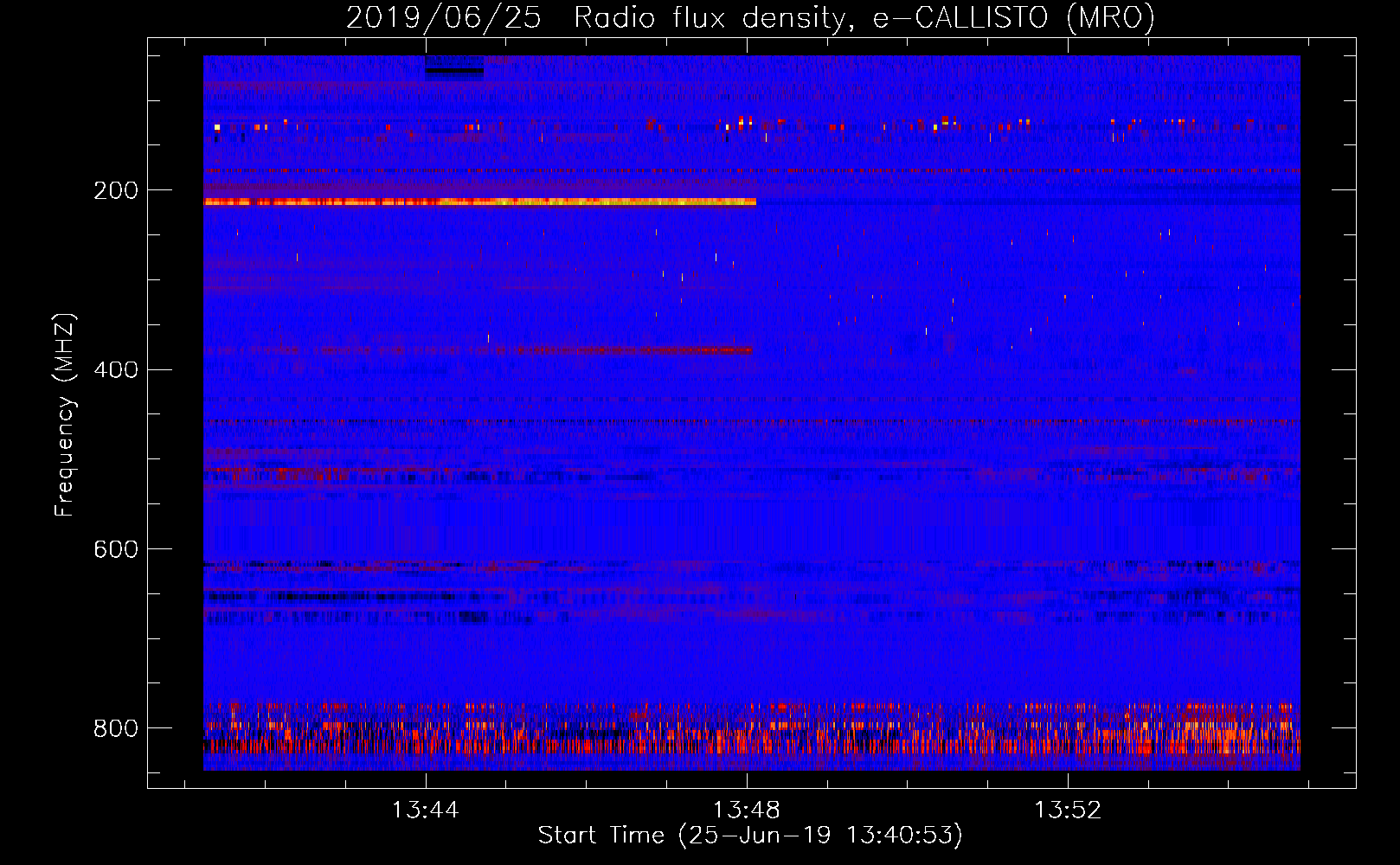The image size is (1400, 865).
Task: Click the bright yellow emission band near 210 MHz
Action: [x=480, y=202]
